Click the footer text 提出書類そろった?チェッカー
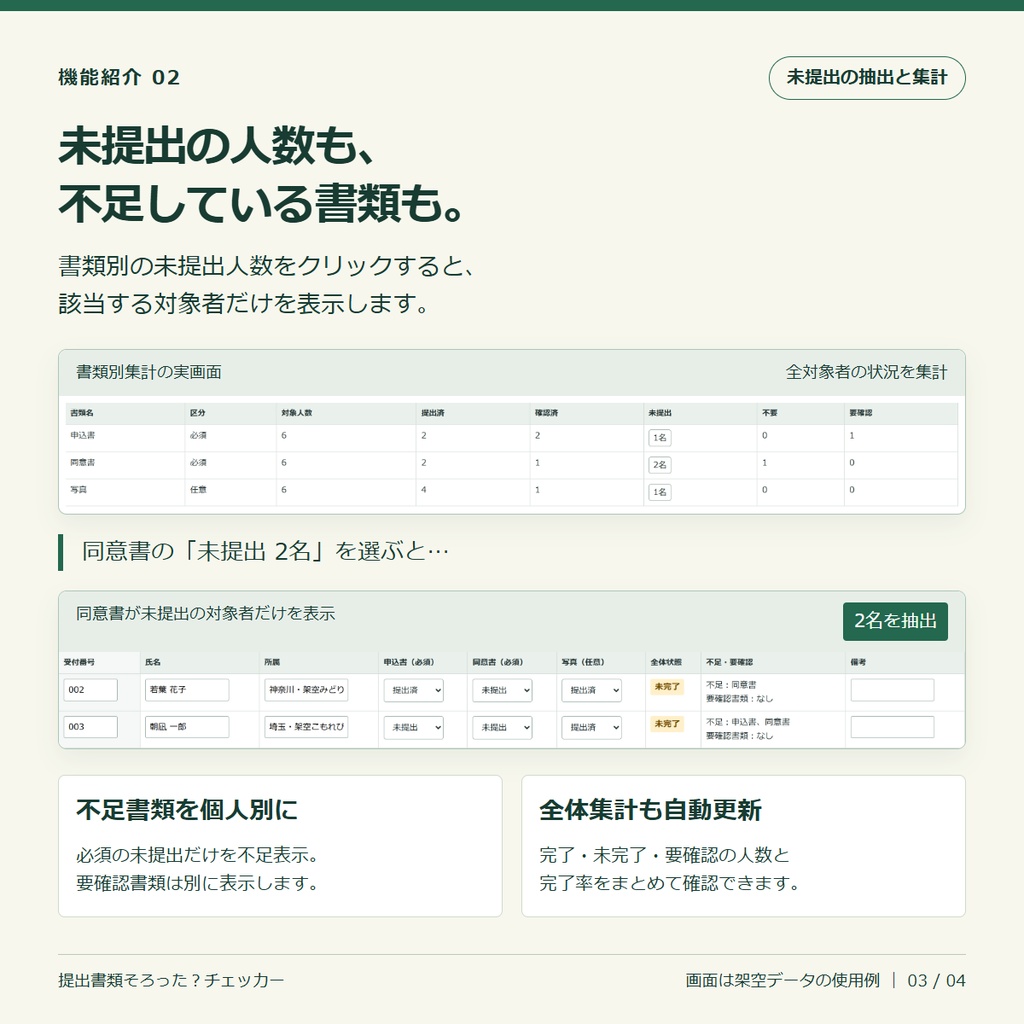1024x1024 pixels. pyautogui.click(x=171, y=980)
